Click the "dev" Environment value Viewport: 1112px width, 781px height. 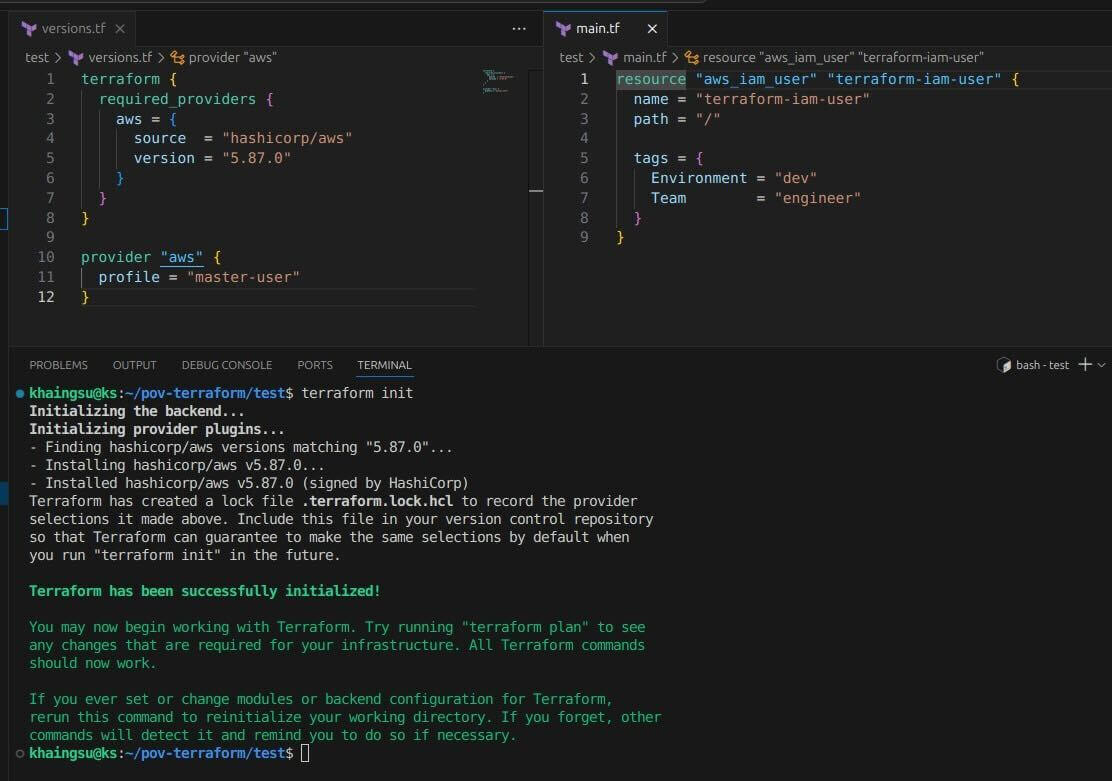pos(796,177)
